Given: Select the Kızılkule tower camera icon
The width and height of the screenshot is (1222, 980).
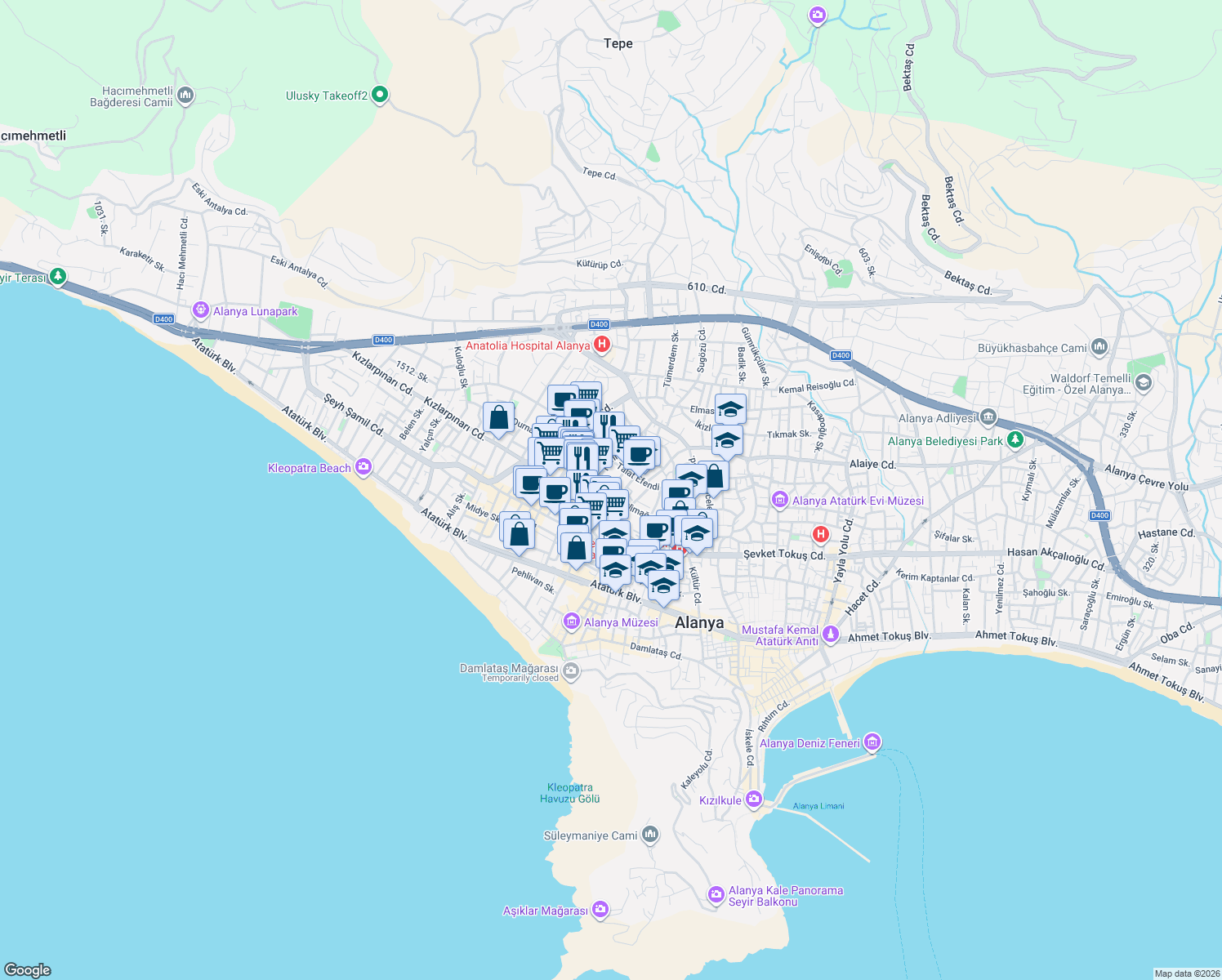Looking at the screenshot, I should (754, 800).
